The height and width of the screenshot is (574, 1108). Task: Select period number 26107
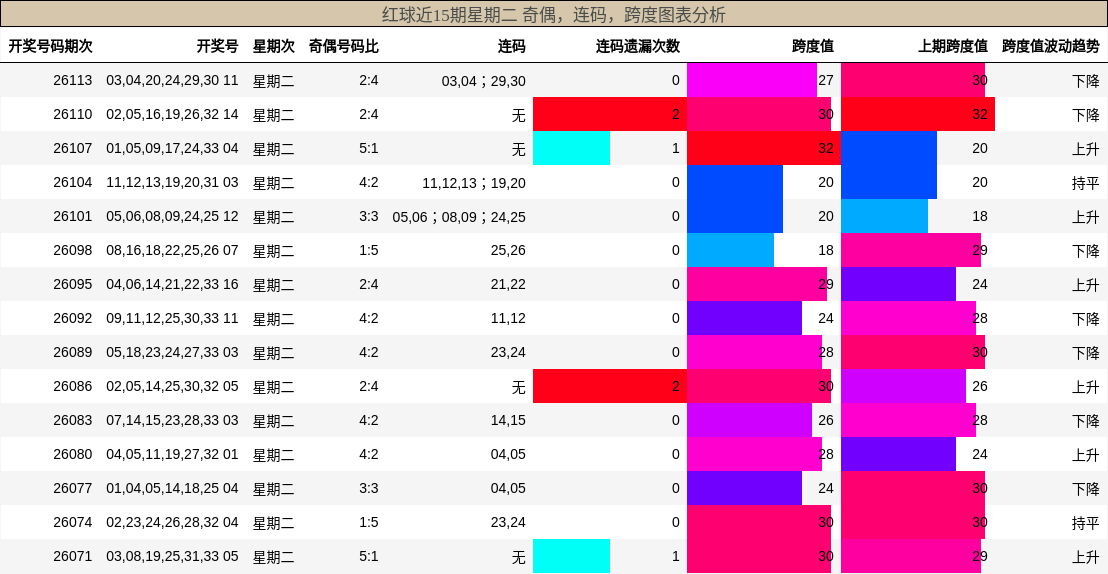tap(73, 148)
